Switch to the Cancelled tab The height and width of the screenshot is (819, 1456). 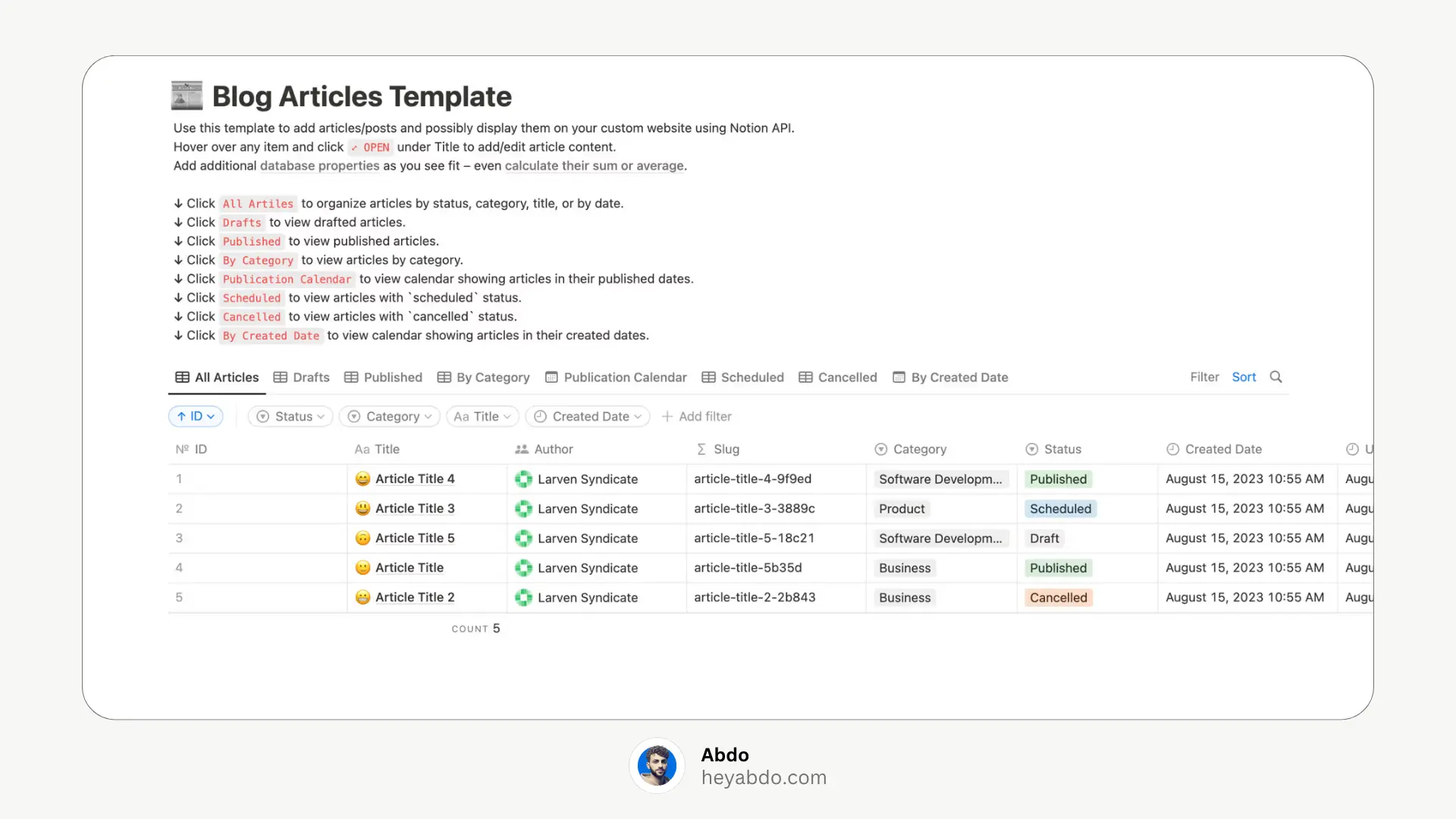pyautogui.click(x=837, y=377)
